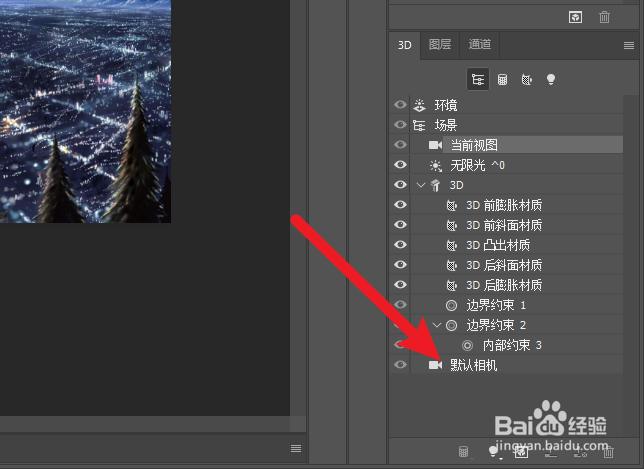Add new object via bottom mesh icon
This screenshot has width=644, height=469.
463,452
